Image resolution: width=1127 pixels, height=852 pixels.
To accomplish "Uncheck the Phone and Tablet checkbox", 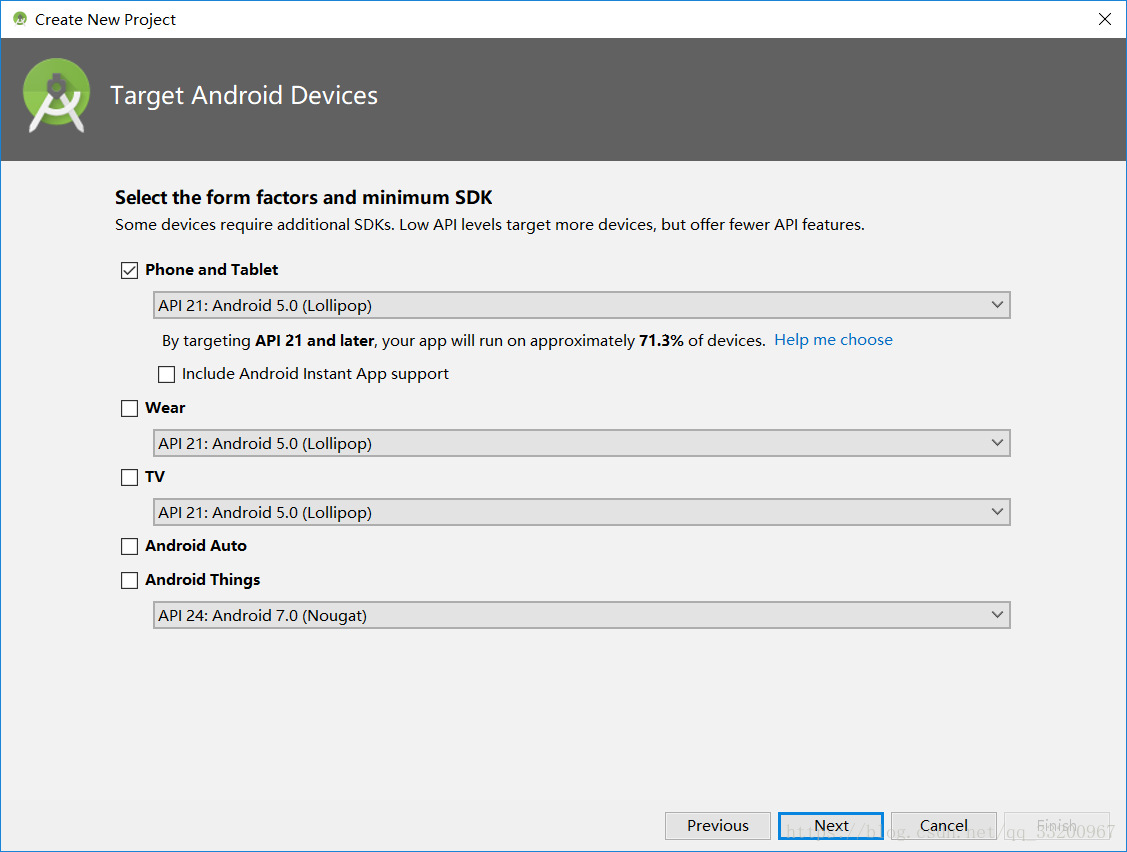I will coord(129,270).
